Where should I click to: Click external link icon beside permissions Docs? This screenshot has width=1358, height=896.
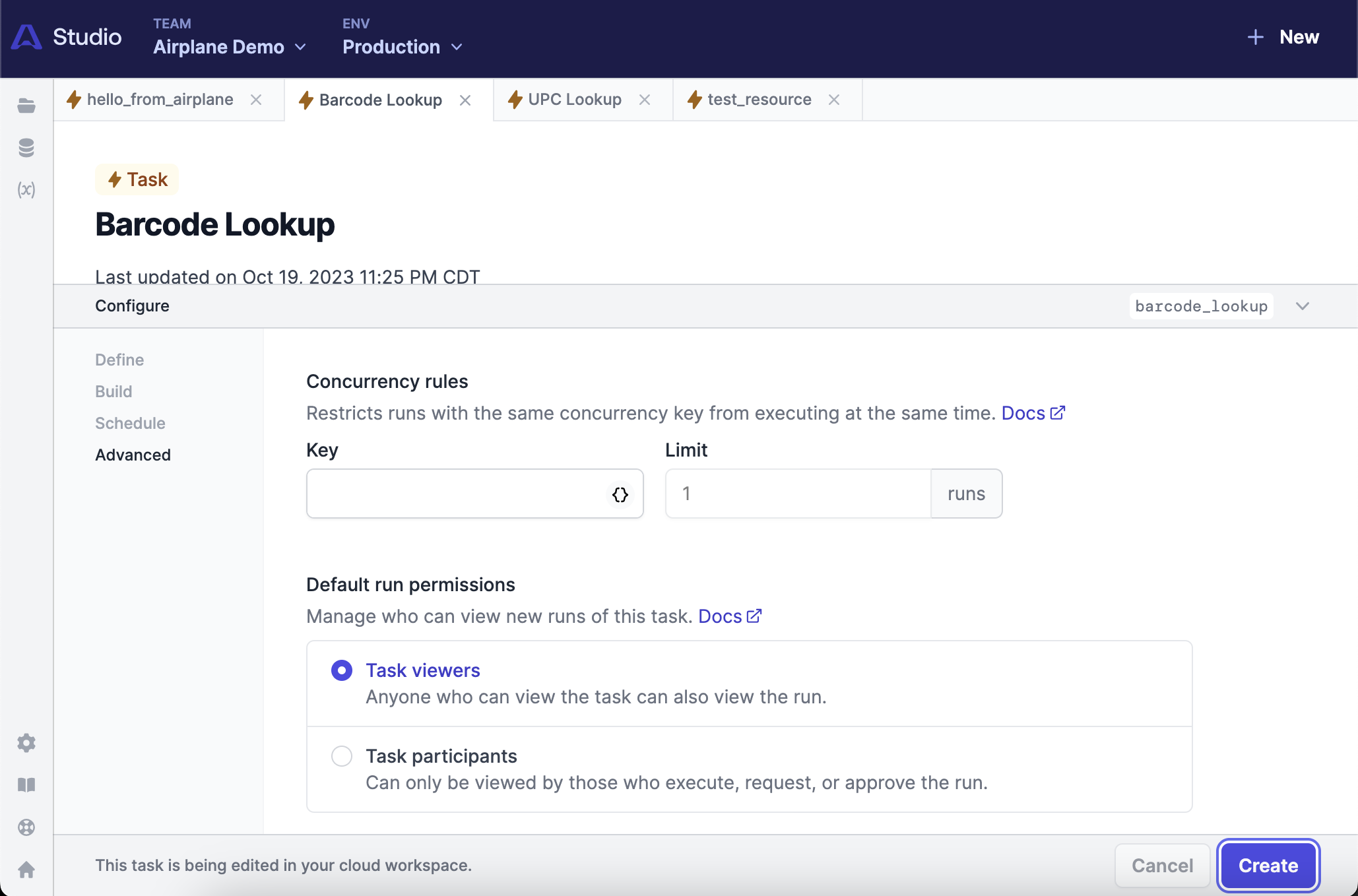(x=754, y=616)
